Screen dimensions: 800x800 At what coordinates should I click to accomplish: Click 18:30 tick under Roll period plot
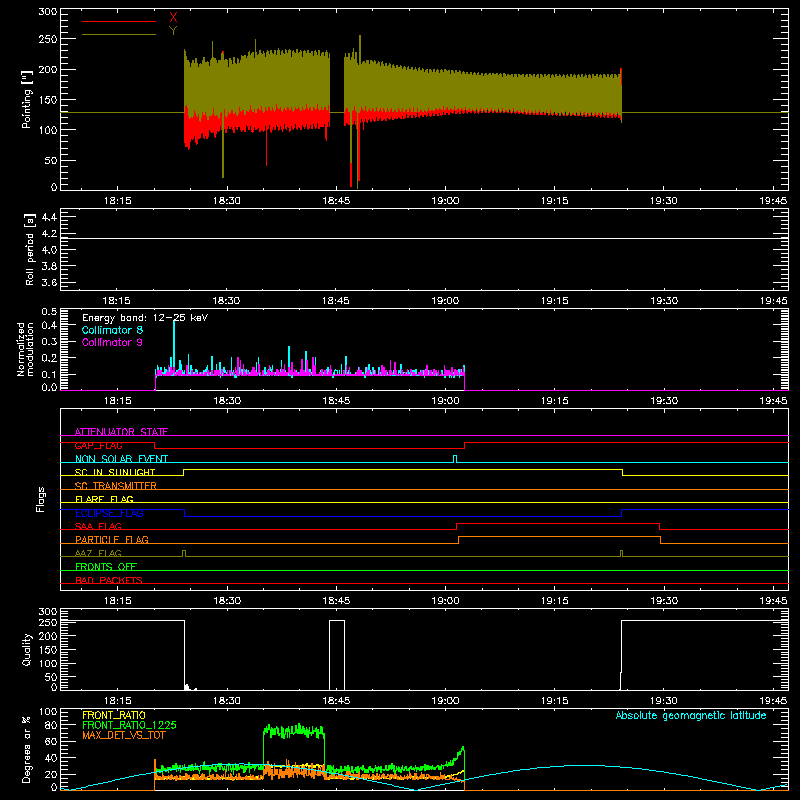(227, 301)
